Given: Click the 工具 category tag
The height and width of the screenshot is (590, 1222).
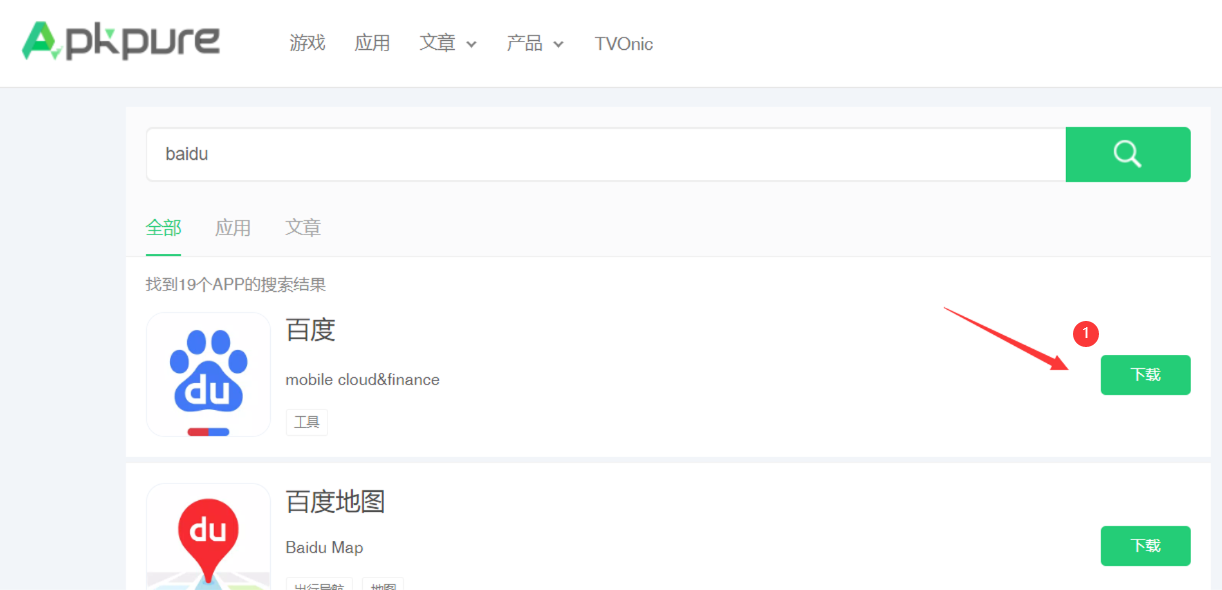Looking at the screenshot, I should pos(307,422).
